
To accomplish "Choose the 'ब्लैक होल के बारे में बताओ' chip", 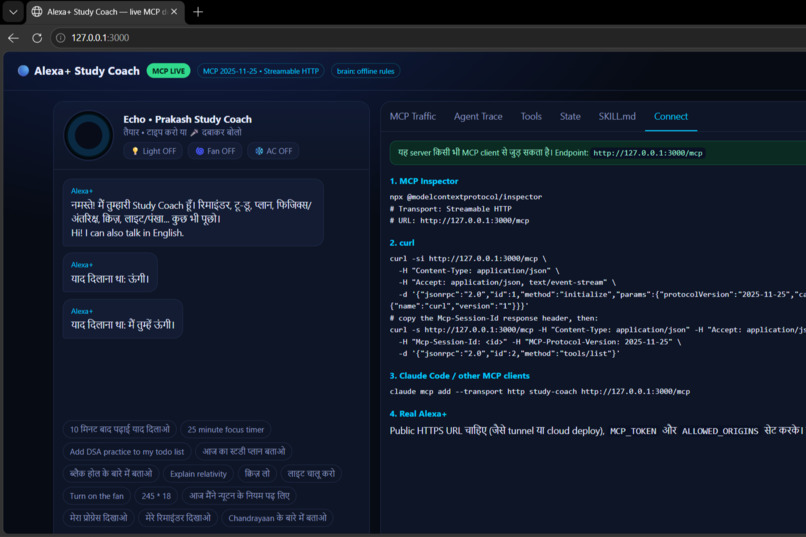I will pos(111,474).
